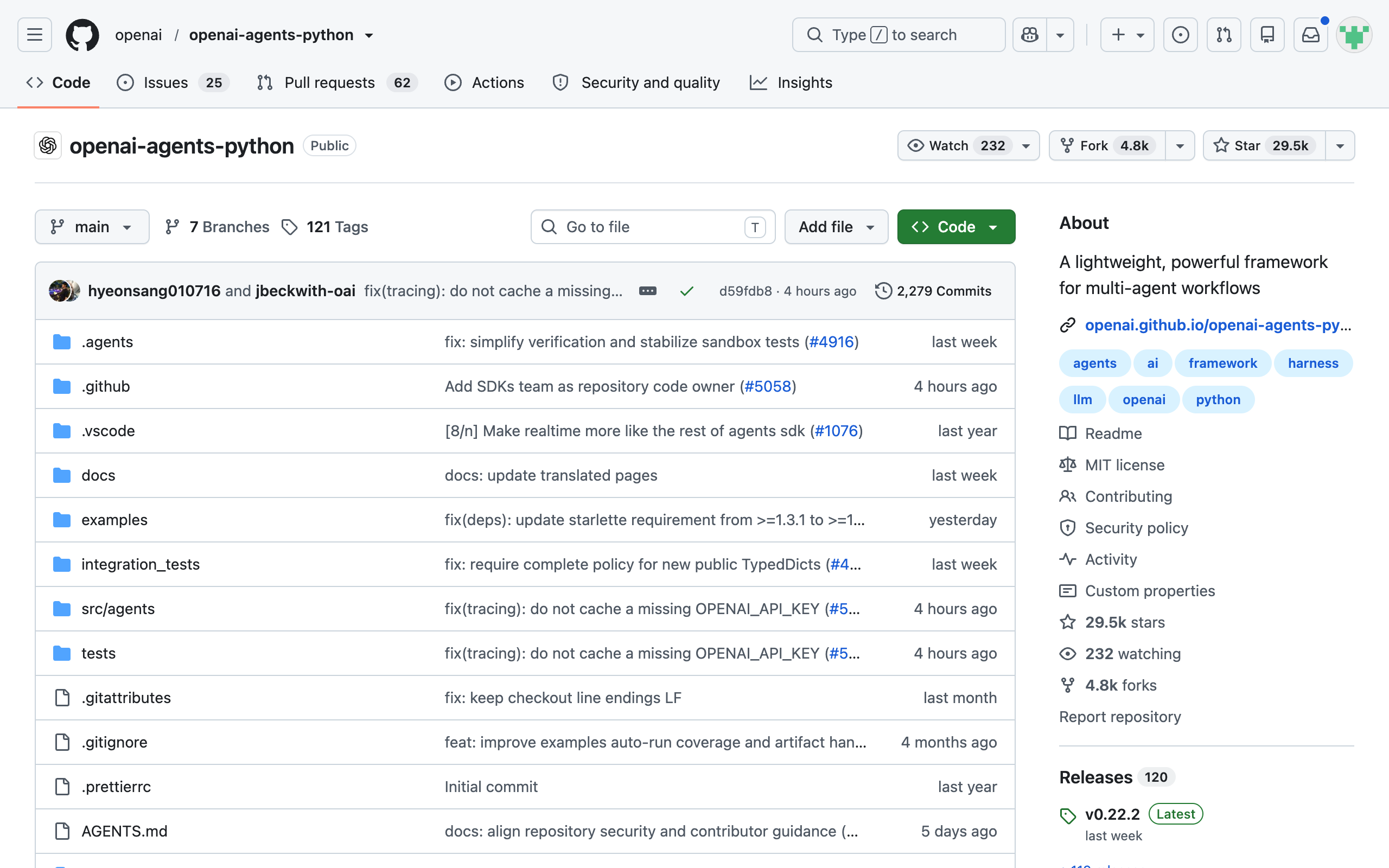Expand the Fork options dropdown arrow

(1180, 146)
